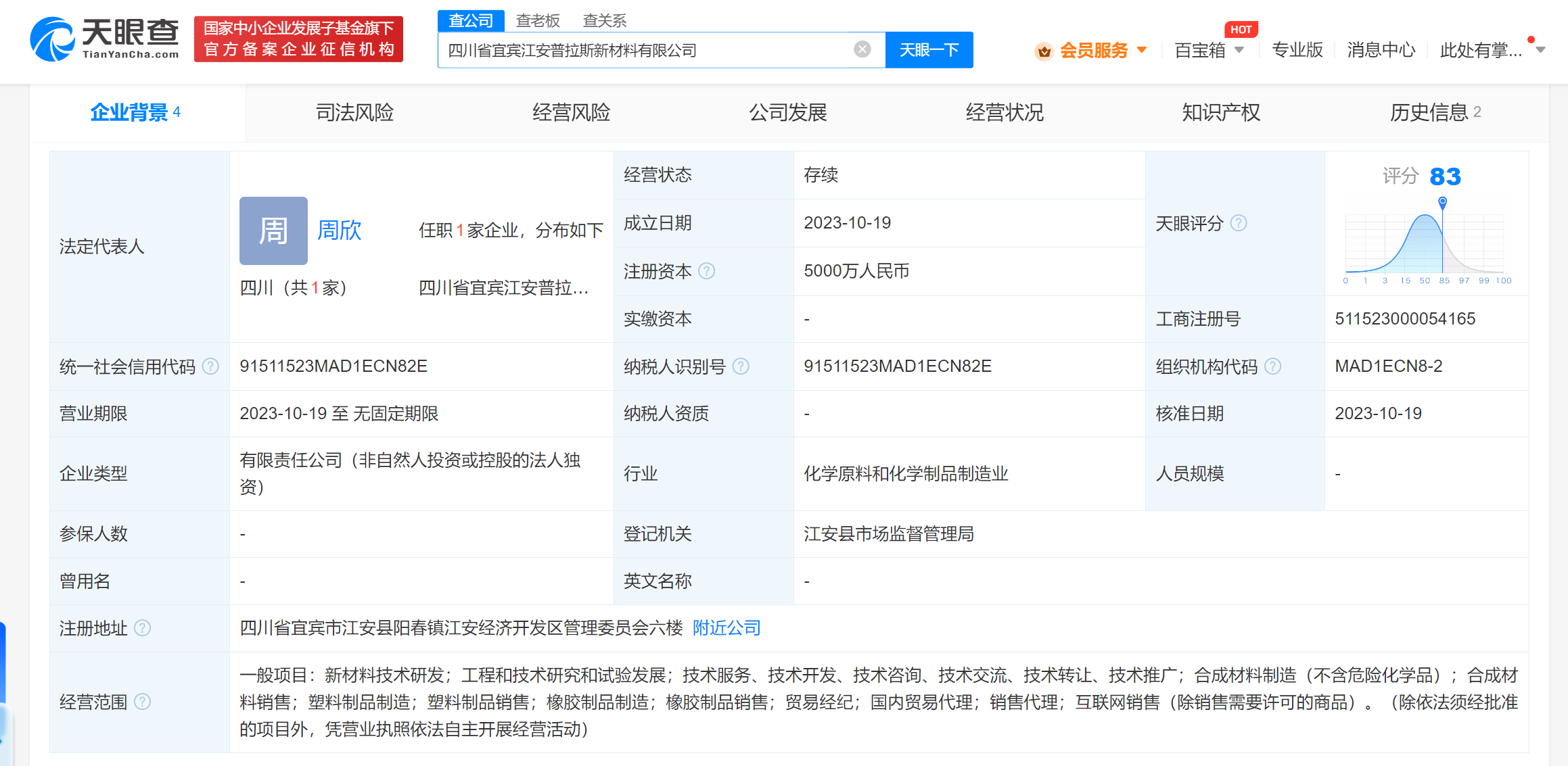Click the help icon beside 天眼评分
1568x766 pixels.
pyautogui.click(x=1239, y=223)
